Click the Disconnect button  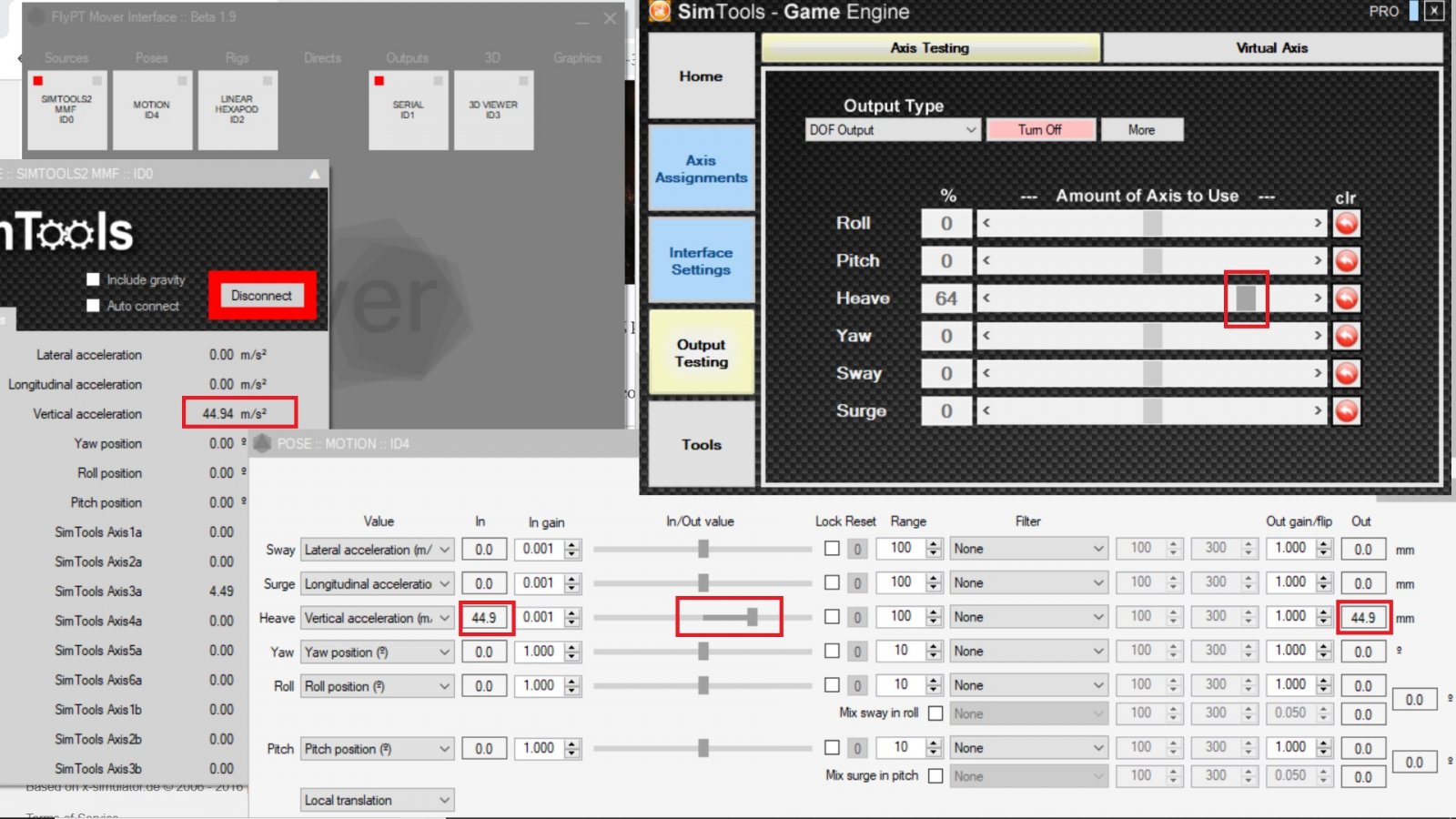pyautogui.click(x=262, y=296)
